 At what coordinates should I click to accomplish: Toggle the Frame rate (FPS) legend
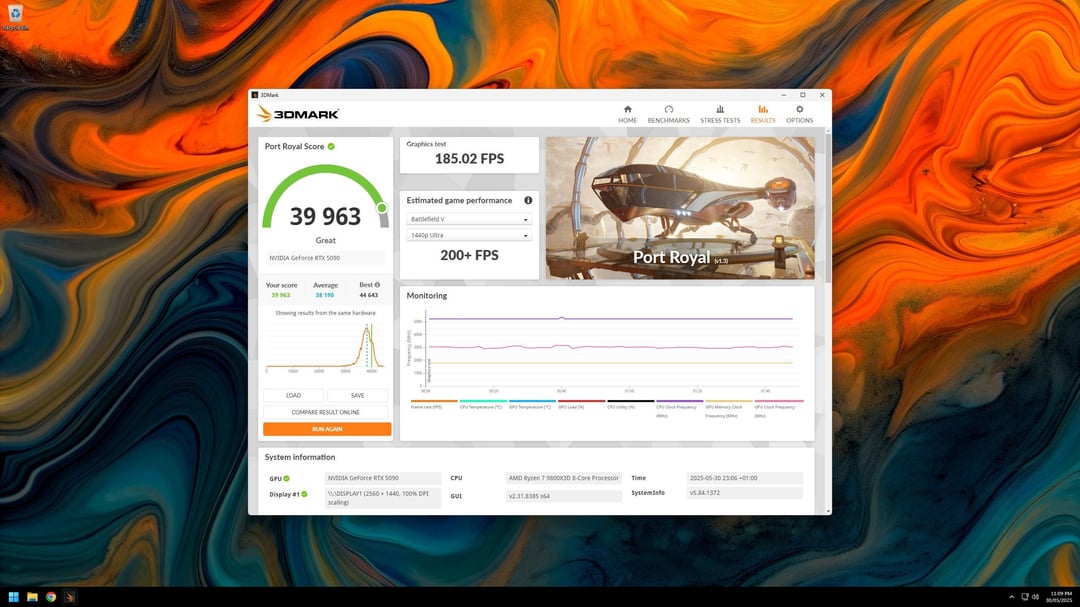click(x=433, y=404)
